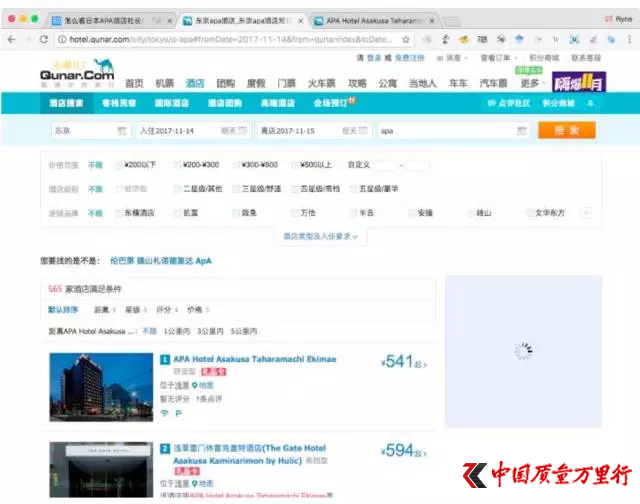This screenshot has height=504, width=640.
Task: Expand hotel type and requirements filter
Action: pyautogui.click(x=321, y=236)
